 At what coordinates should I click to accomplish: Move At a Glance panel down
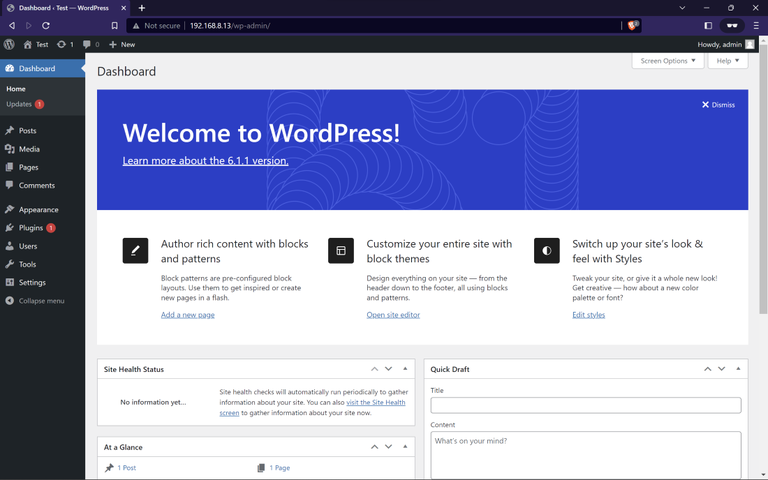point(388,447)
